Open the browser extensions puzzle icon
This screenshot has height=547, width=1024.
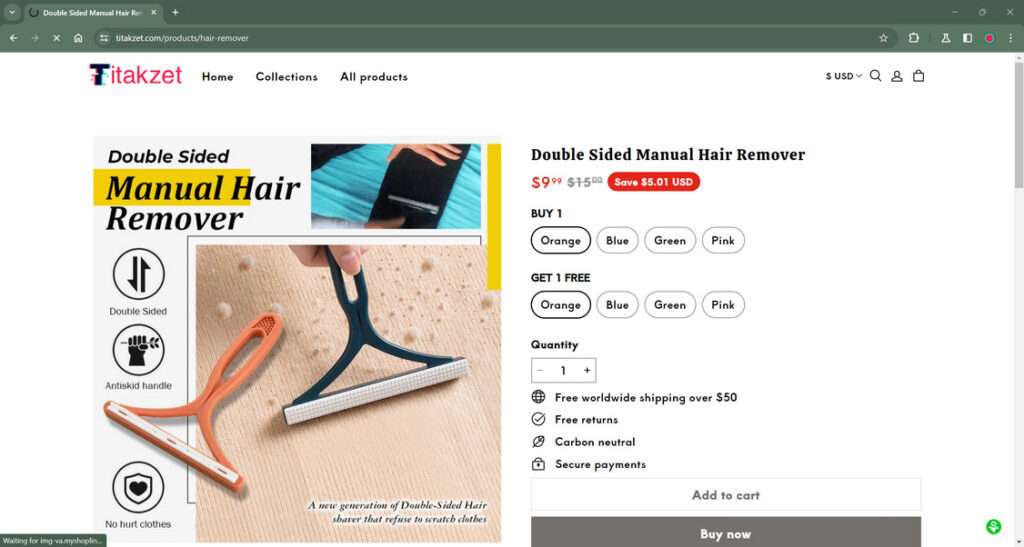(914, 38)
